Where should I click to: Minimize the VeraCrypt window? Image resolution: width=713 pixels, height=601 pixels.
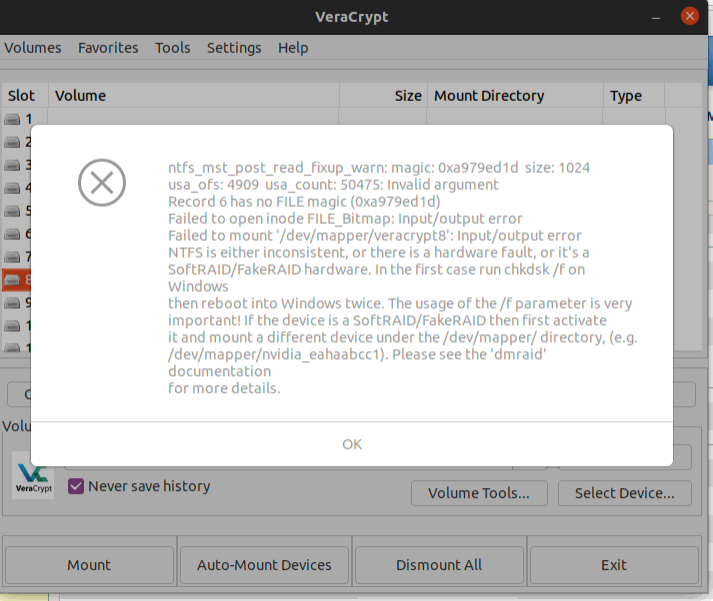click(656, 17)
